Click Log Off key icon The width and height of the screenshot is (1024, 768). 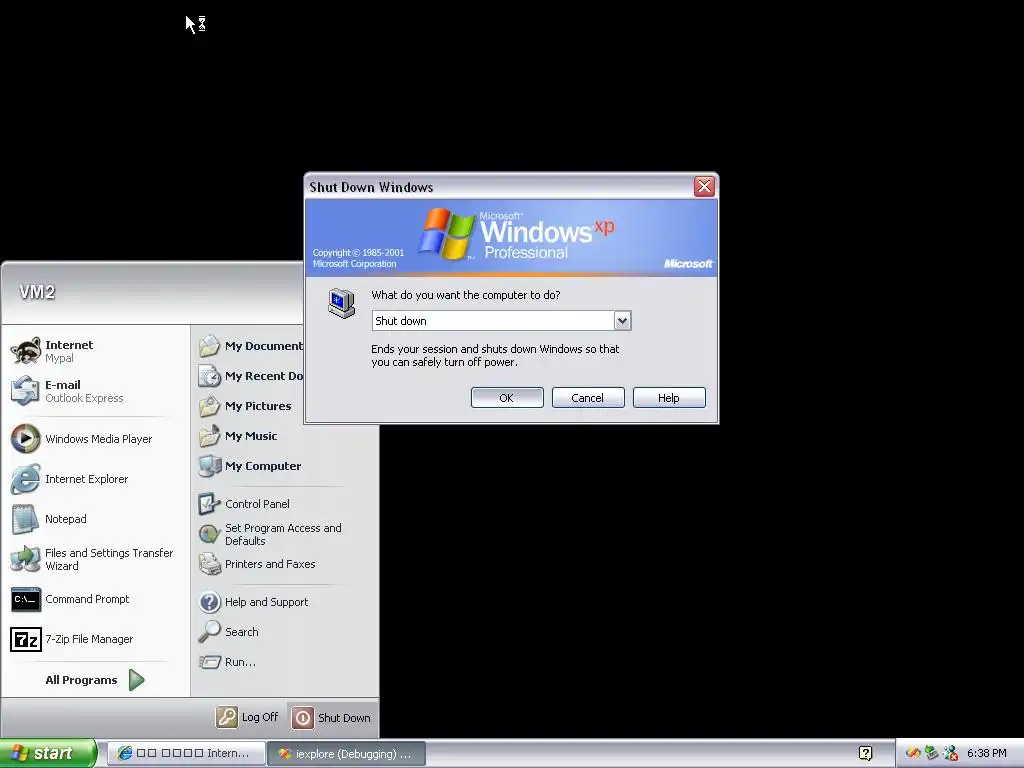[x=227, y=717]
